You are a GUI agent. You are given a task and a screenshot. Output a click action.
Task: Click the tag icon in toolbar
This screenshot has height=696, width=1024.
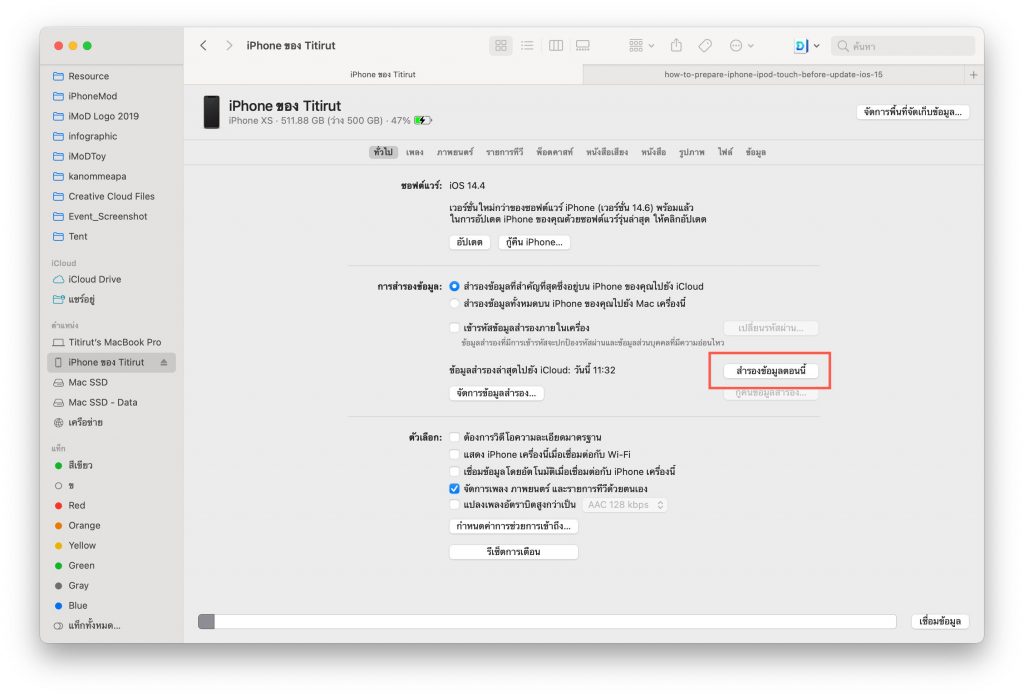click(x=705, y=46)
